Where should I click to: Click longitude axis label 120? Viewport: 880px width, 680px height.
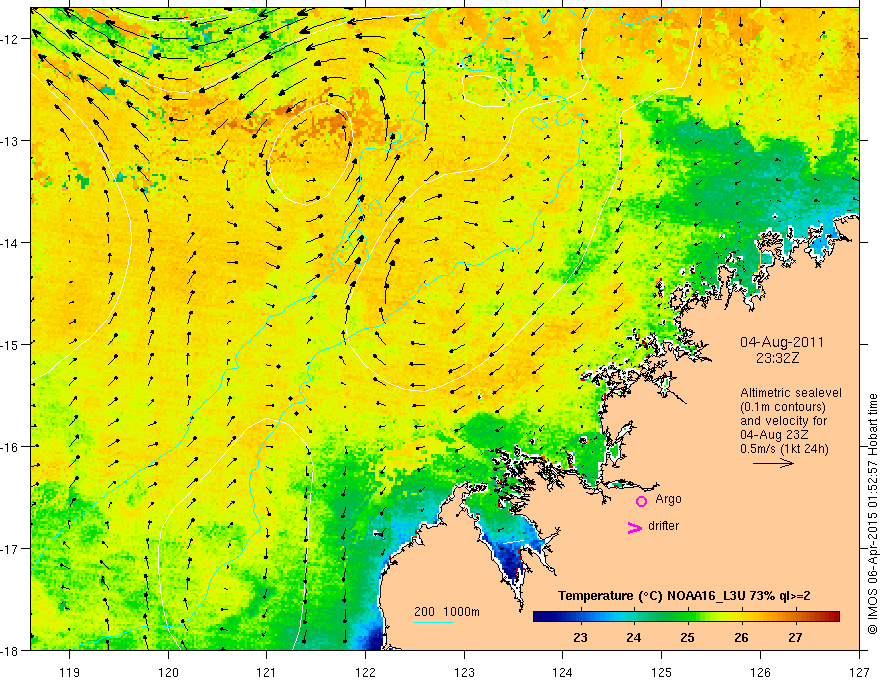[168, 672]
